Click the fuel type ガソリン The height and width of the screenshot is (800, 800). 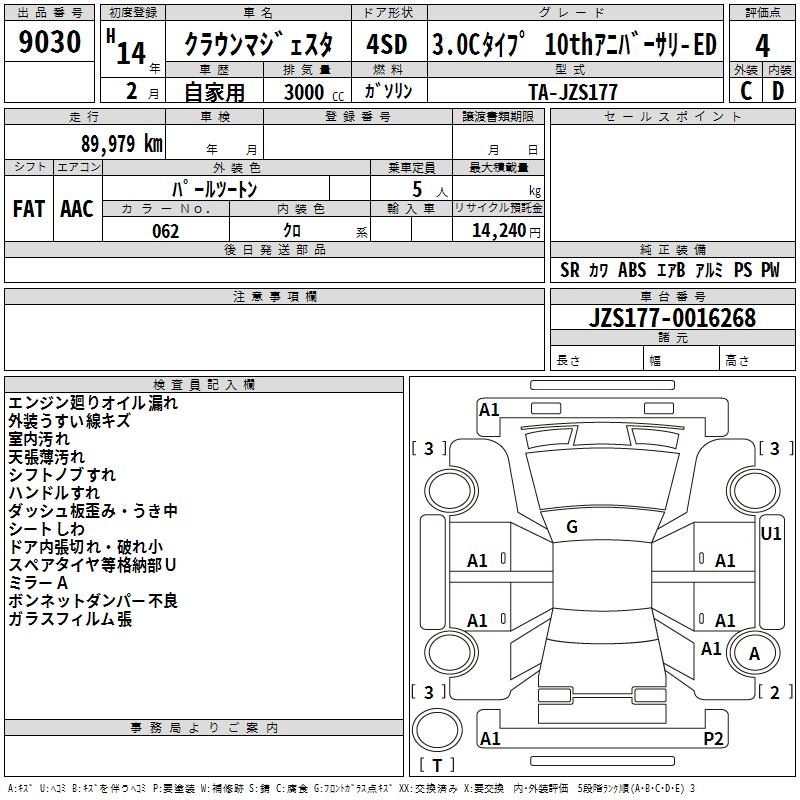[x=388, y=91]
